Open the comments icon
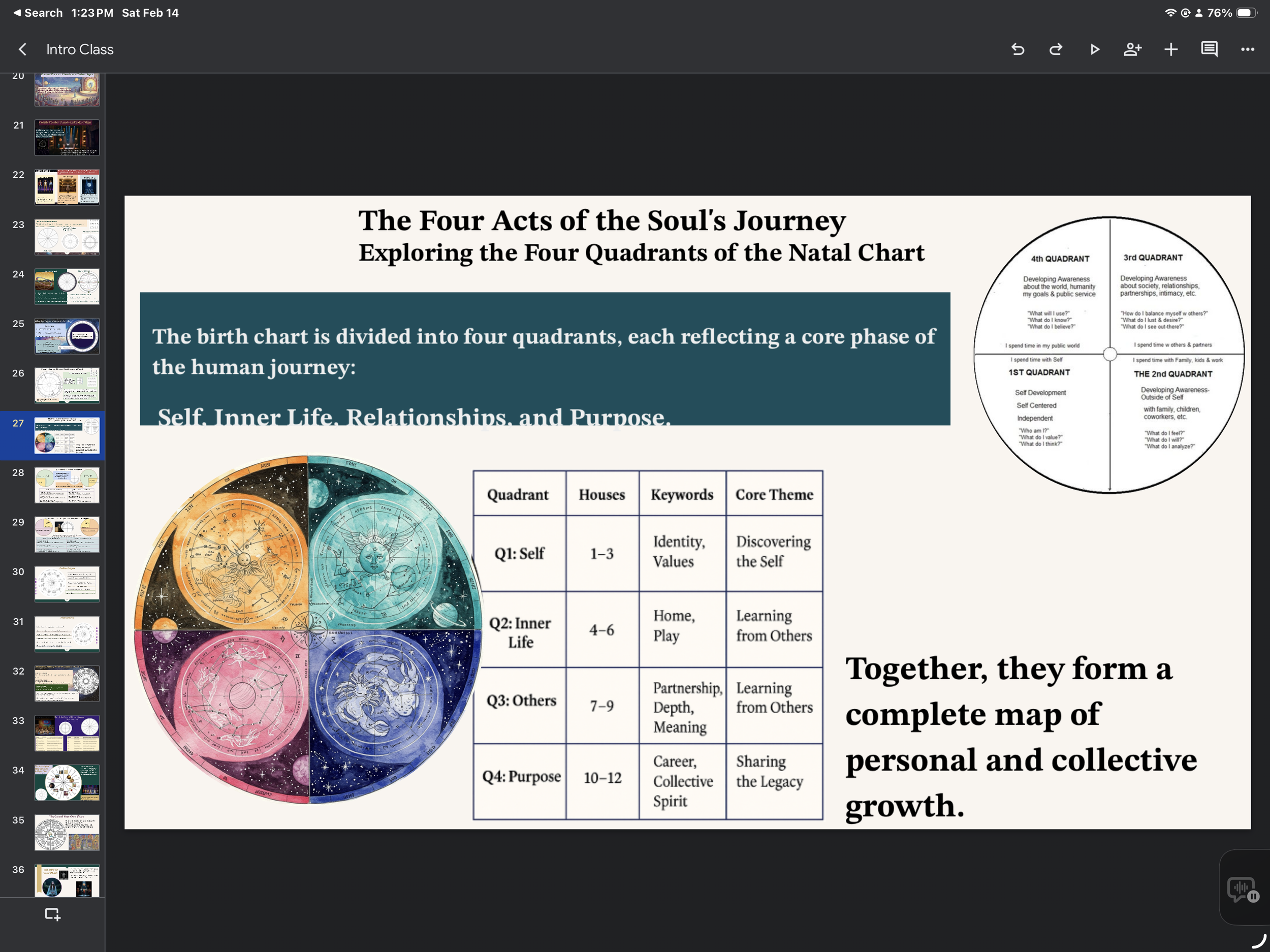This screenshot has width=1270, height=952. click(x=1209, y=49)
